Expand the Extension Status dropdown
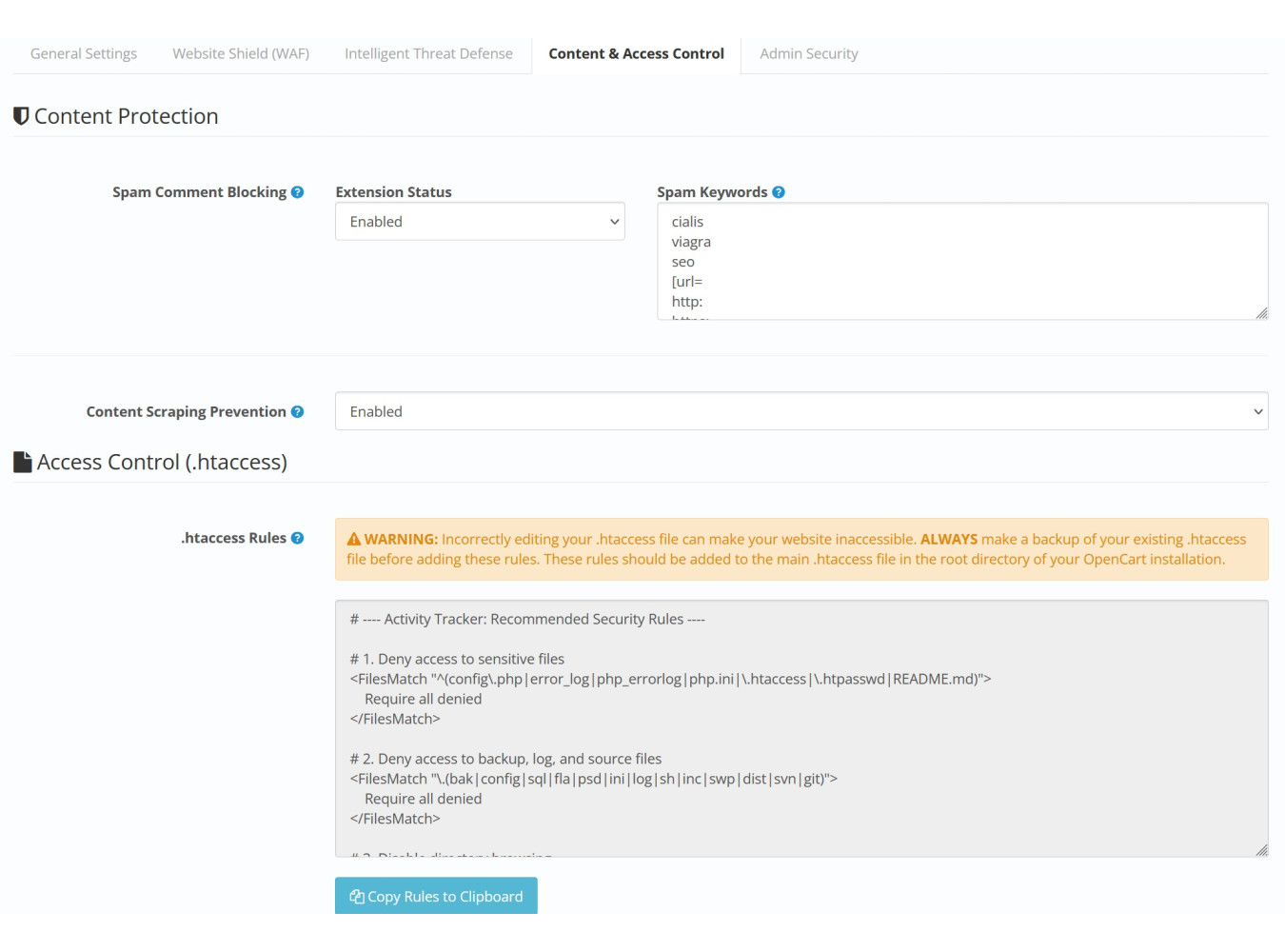Image resolution: width=1285 pixels, height=952 pixels. (480, 222)
